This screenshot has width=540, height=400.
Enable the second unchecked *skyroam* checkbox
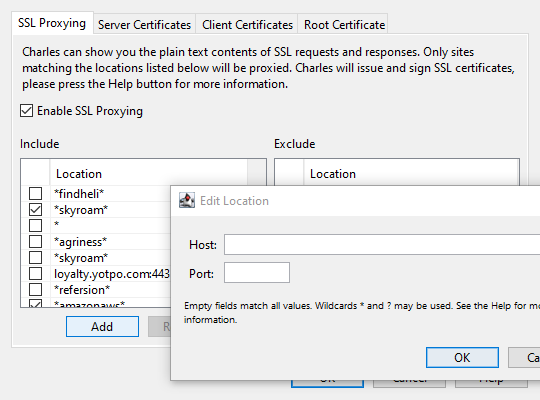point(35,258)
